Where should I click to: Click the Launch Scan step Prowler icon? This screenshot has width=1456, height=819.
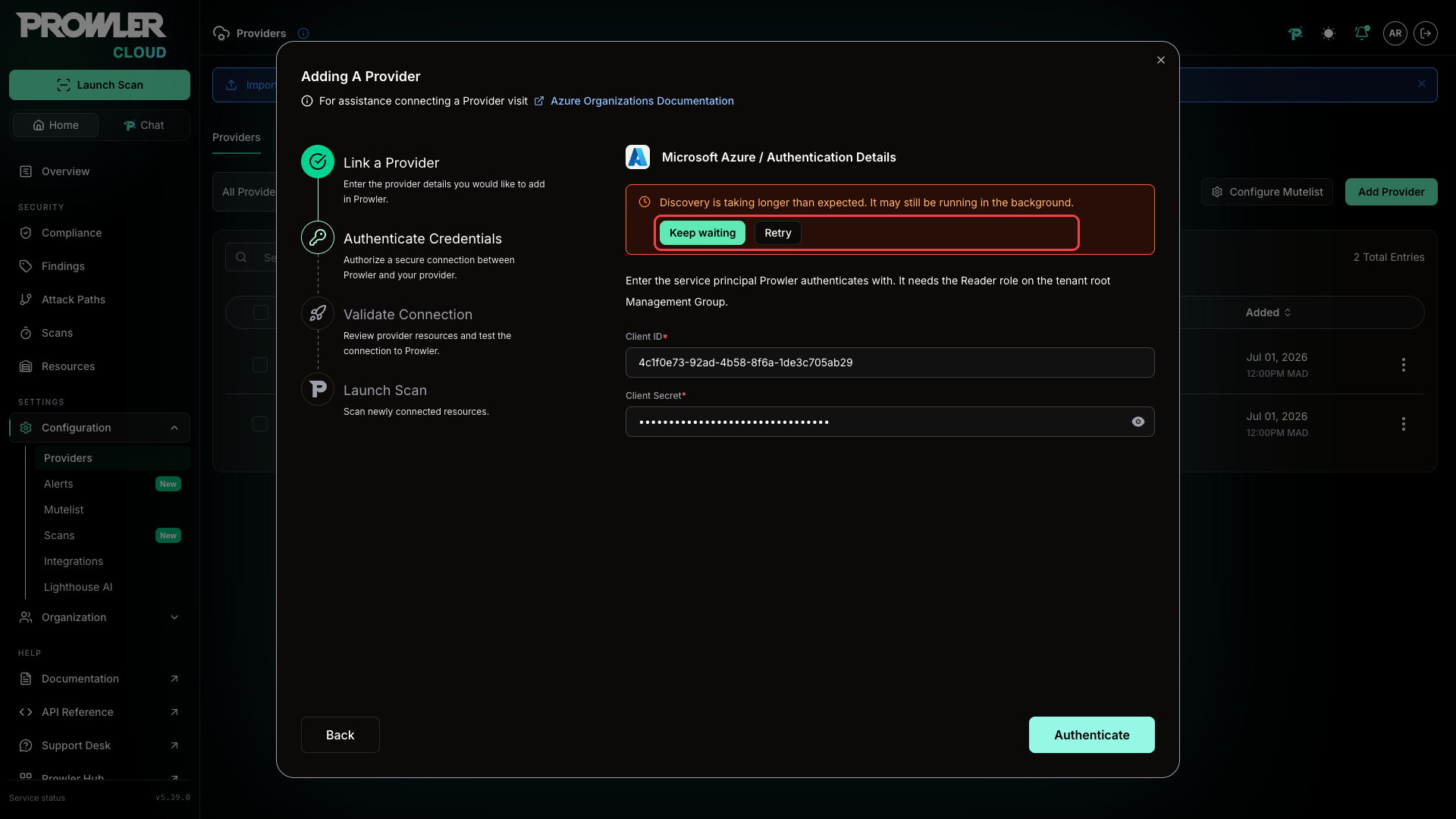tap(318, 389)
